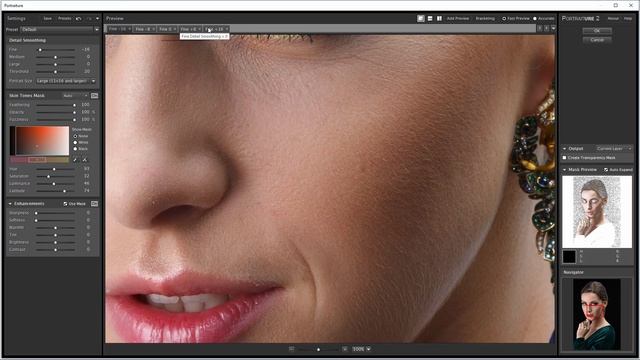640x360 pixels.
Task: Click the hue strip below color field
Action: [39, 160]
